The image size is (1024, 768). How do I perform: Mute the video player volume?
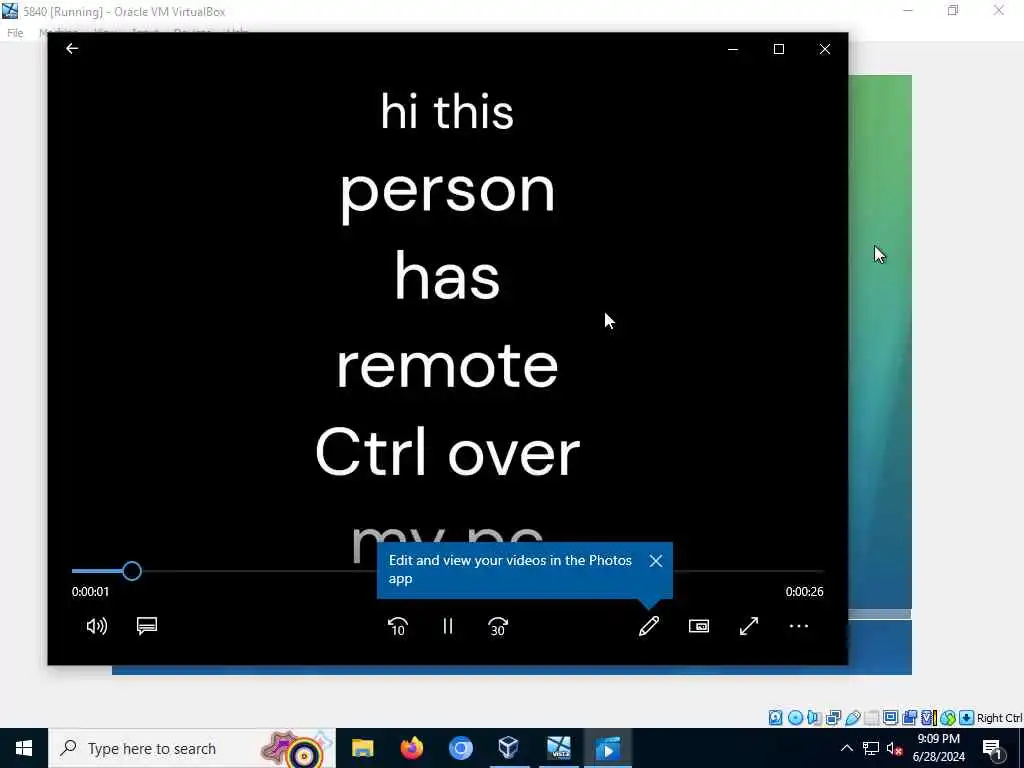[97, 626]
